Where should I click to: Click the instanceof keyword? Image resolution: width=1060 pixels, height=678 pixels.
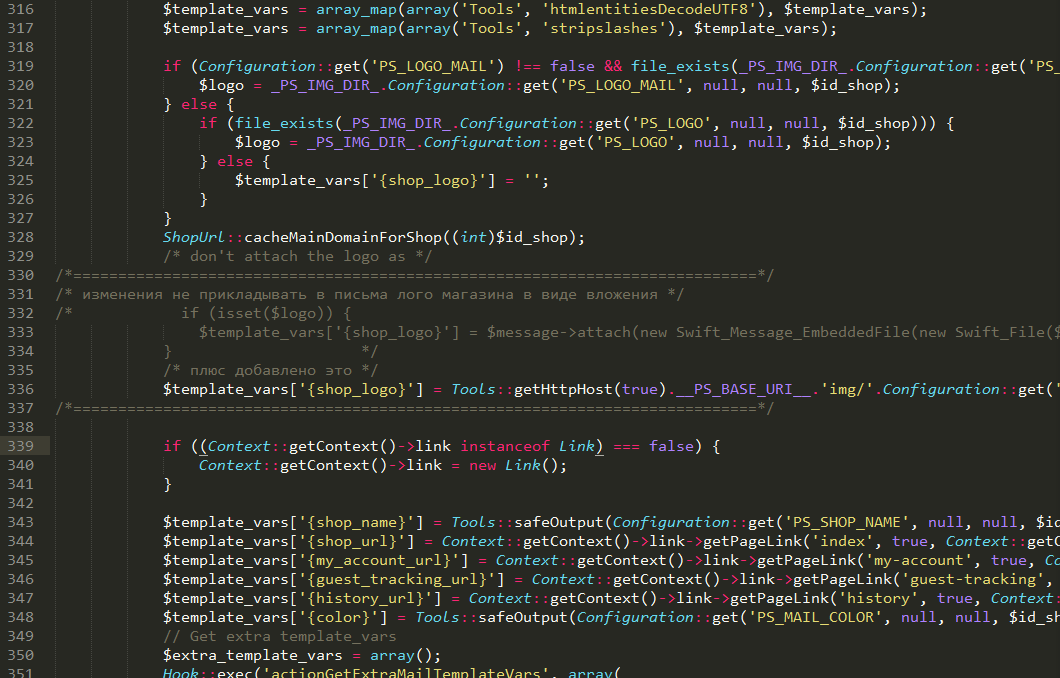(505, 446)
